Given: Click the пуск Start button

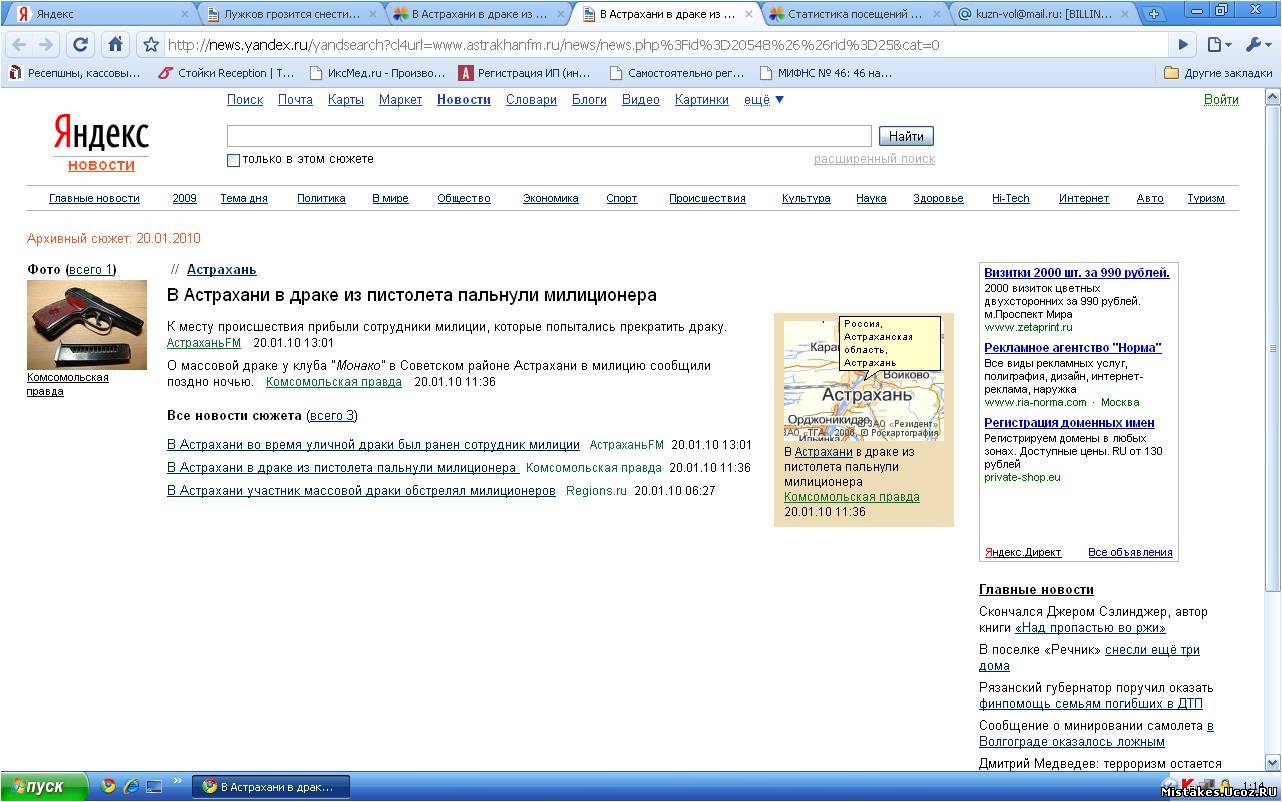Looking at the screenshot, I should click(x=44, y=786).
